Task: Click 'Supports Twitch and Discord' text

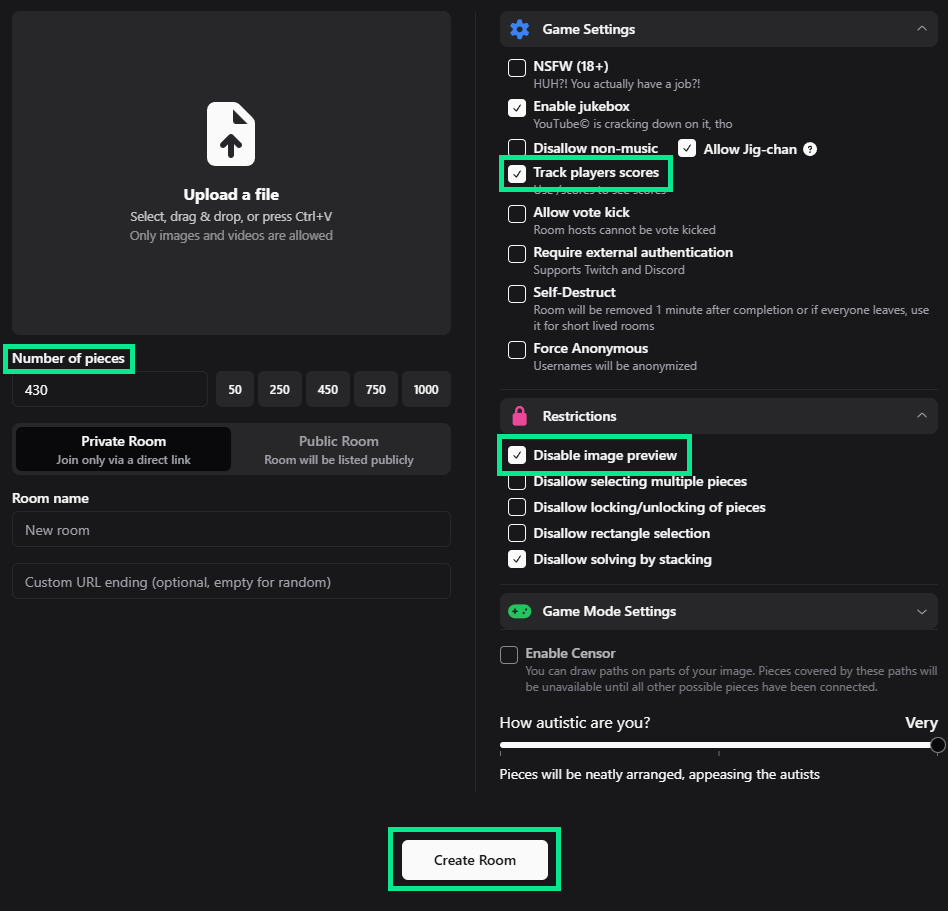Action: pos(609,270)
